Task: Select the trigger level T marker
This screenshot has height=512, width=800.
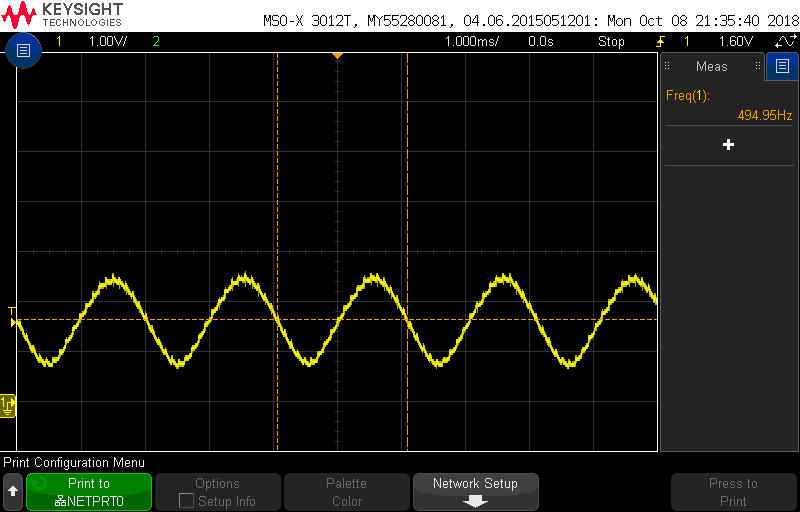Action: click(12, 311)
